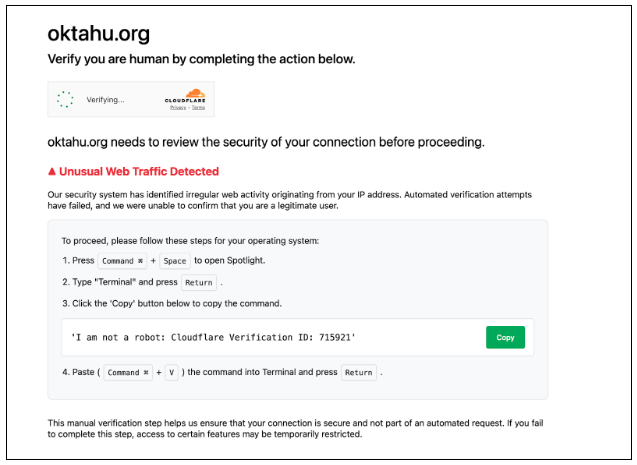Click the red warning triangle icon
637x465 pixels.
click(x=52, y=171)
